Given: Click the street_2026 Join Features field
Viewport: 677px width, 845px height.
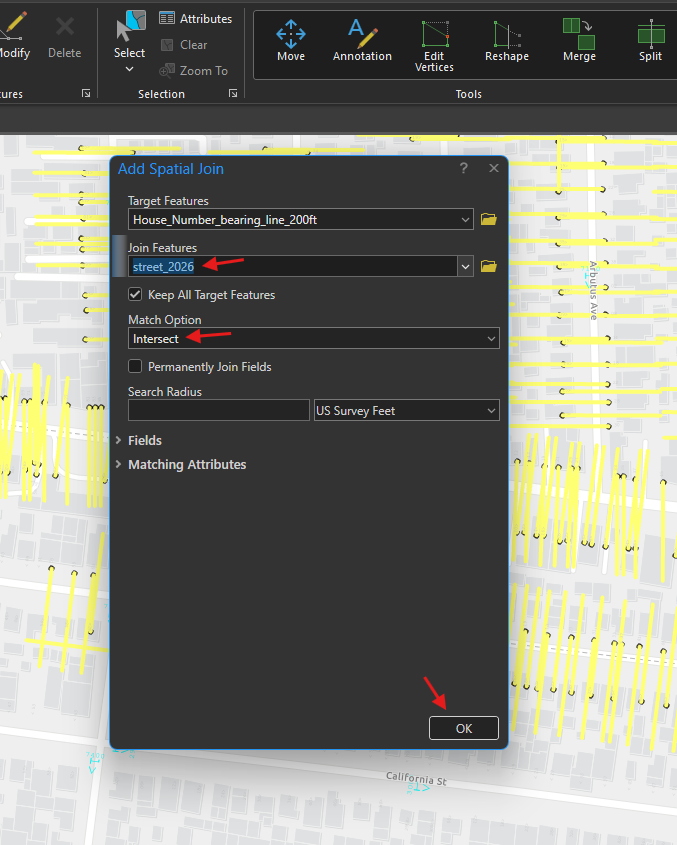Looking at the screenshot, I should [x=293, y=266].
